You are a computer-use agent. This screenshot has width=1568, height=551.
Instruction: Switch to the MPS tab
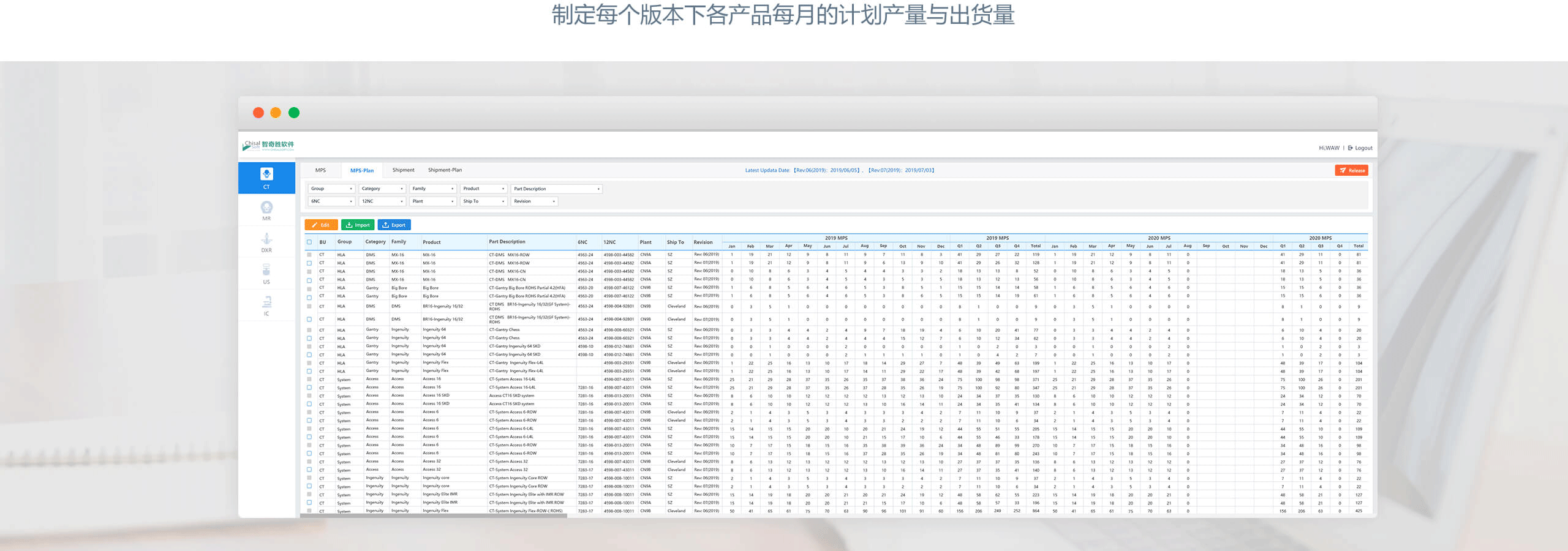click(320, 170)
